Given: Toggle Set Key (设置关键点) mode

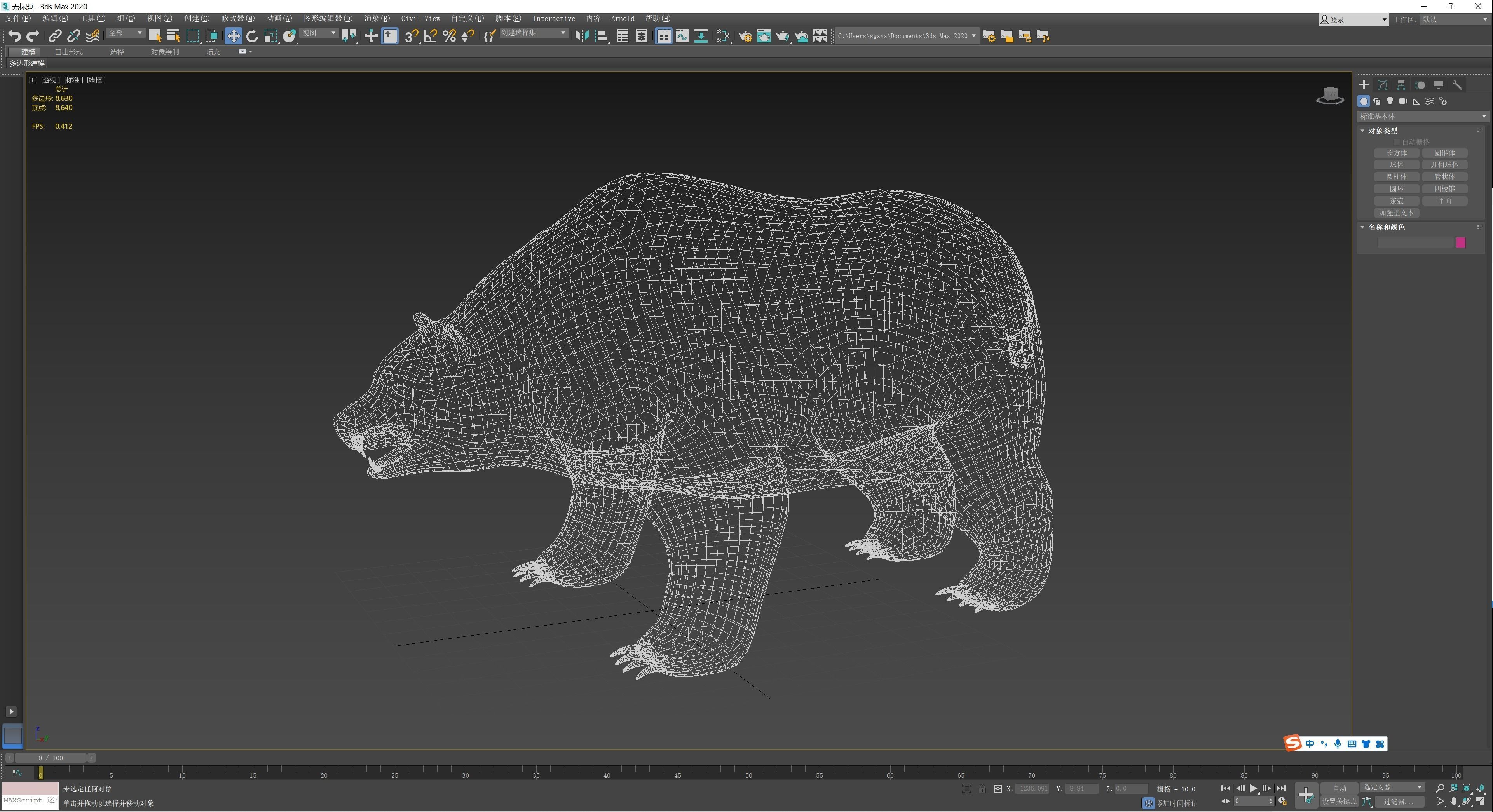Looking at the screenshot, I should pos(1339,802).
